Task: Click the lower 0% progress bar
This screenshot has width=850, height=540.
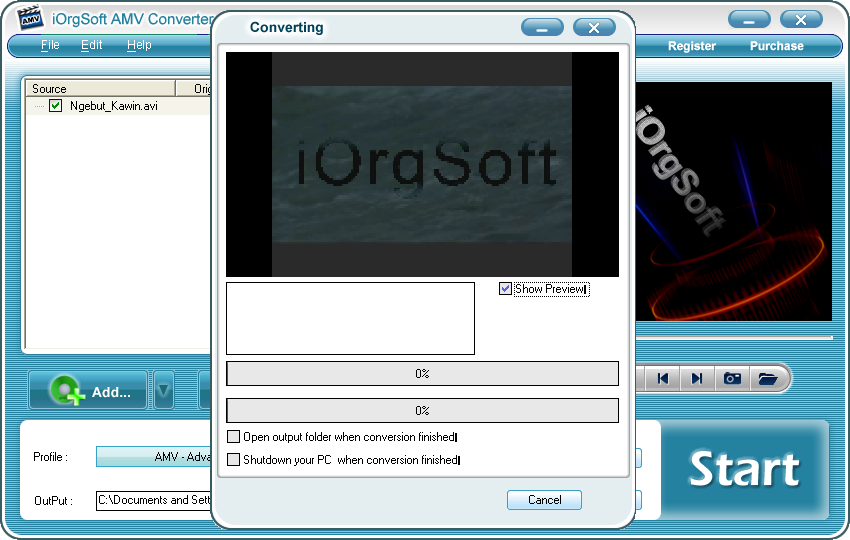Action: pos(422,410)
